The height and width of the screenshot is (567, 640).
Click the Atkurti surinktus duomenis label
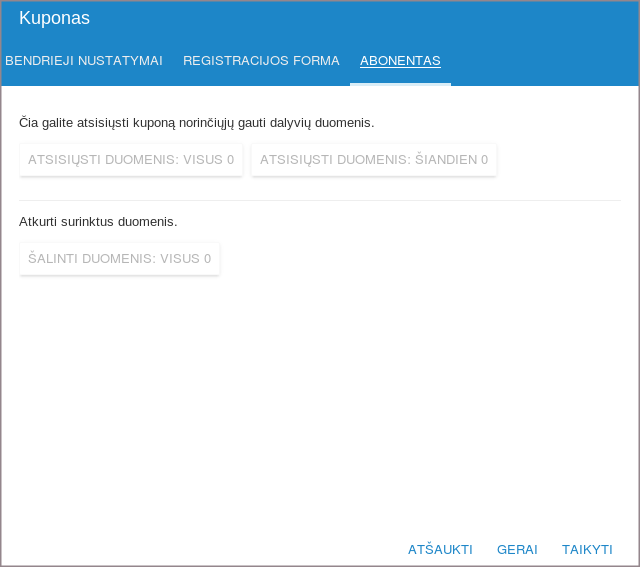coord(98,221)
